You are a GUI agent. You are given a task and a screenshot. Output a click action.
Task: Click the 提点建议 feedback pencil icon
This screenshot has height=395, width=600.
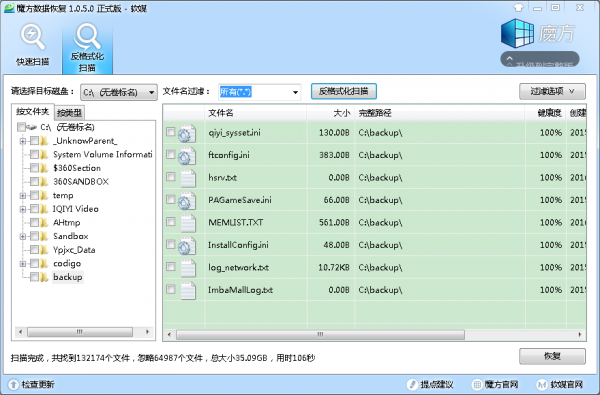pos(412,384)
